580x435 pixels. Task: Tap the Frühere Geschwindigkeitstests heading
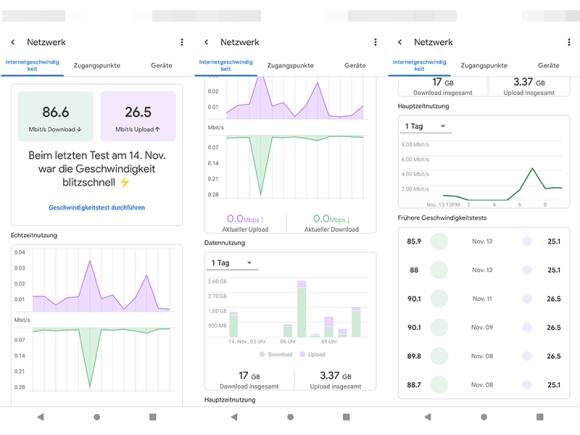coord(442,218)
